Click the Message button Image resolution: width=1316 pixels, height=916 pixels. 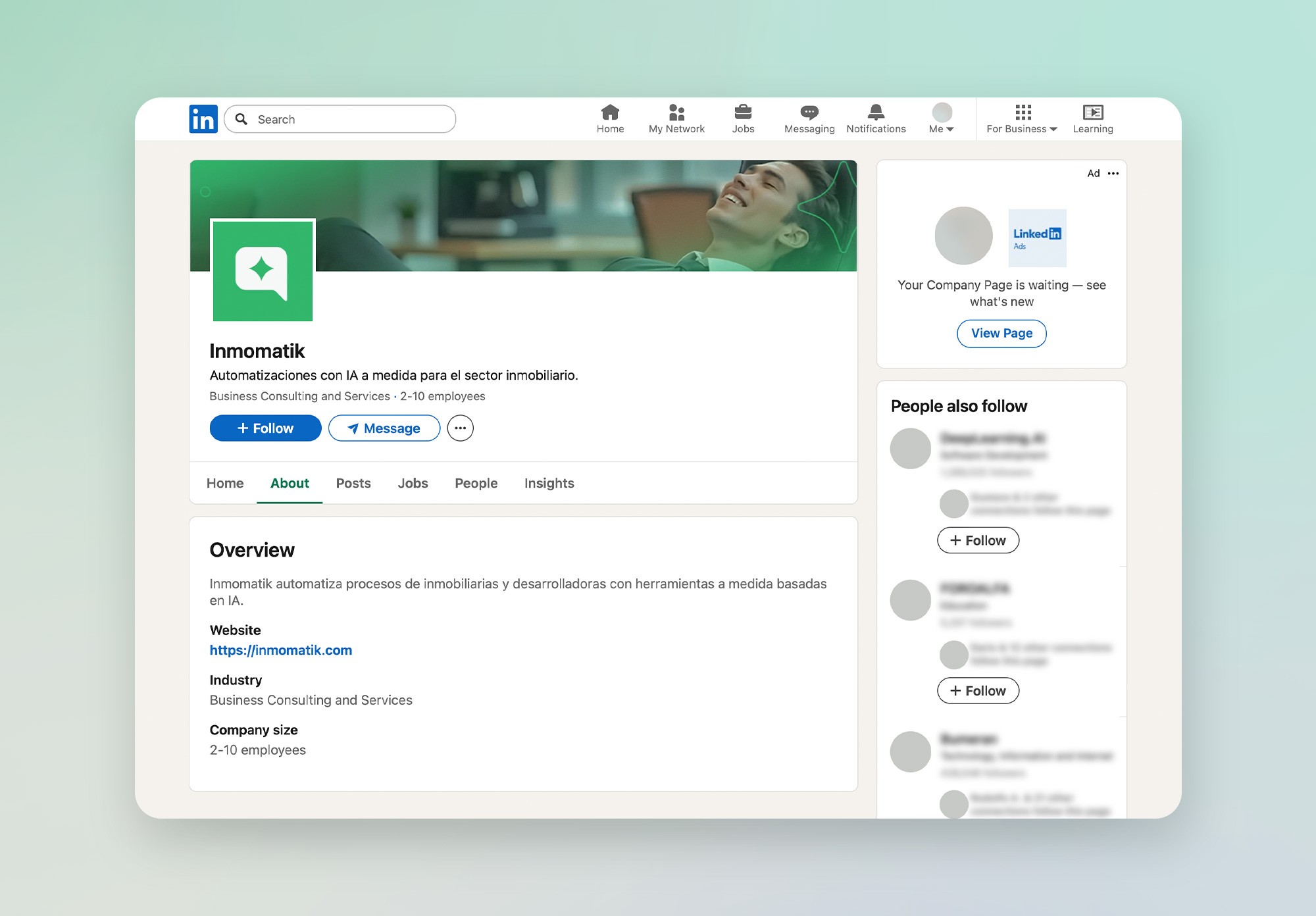click(x=384, y=428)
